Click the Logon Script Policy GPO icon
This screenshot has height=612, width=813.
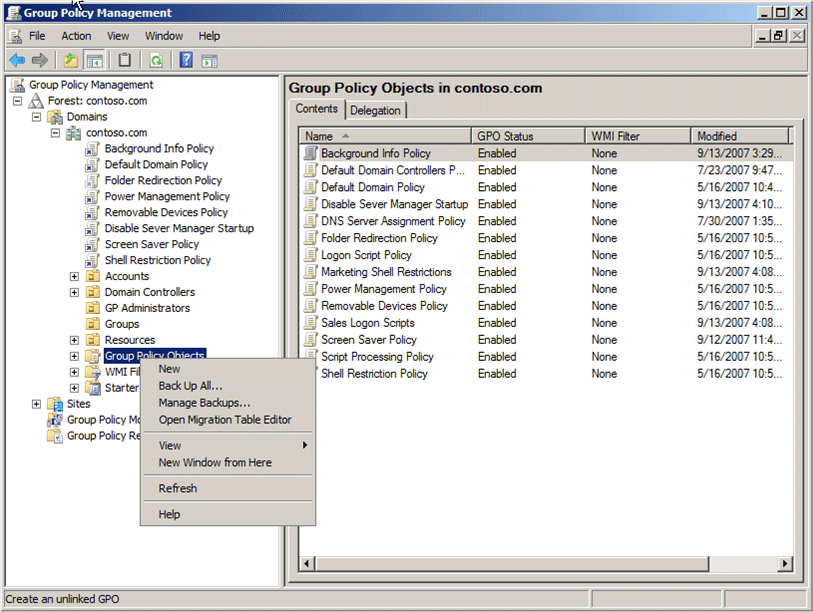click(310, 255)
